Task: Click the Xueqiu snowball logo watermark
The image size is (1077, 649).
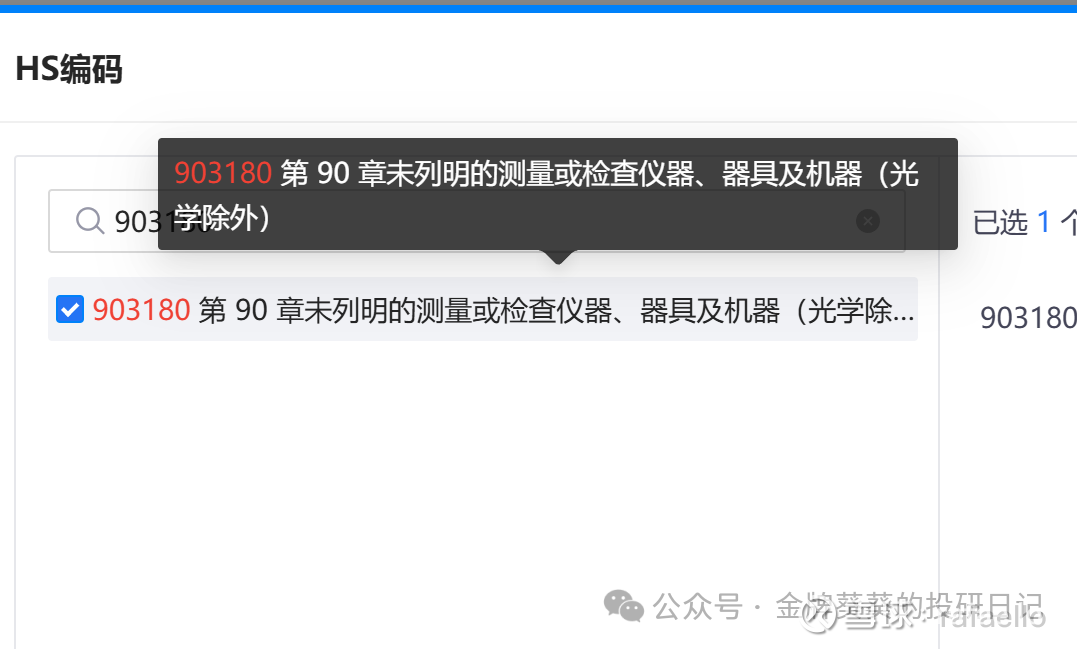Action: 819,615
